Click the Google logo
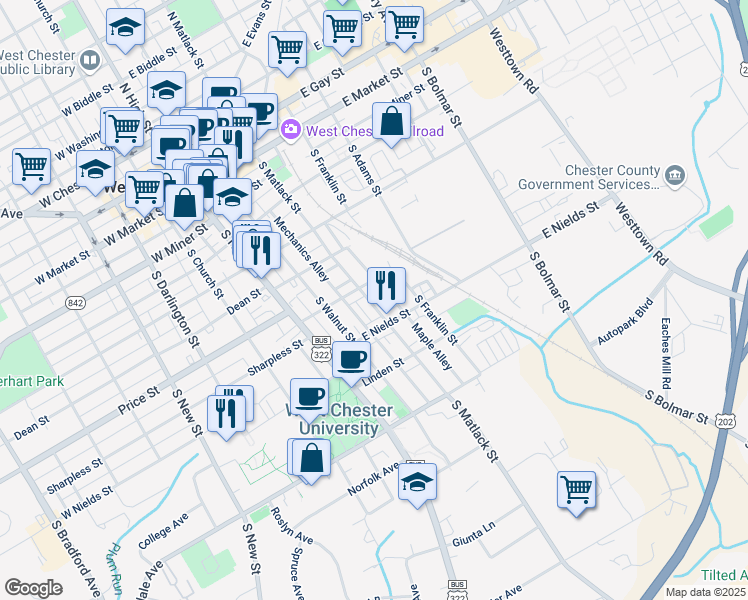Screen dimensions: 748x600 pyautogui.click(x=34, y=588)
